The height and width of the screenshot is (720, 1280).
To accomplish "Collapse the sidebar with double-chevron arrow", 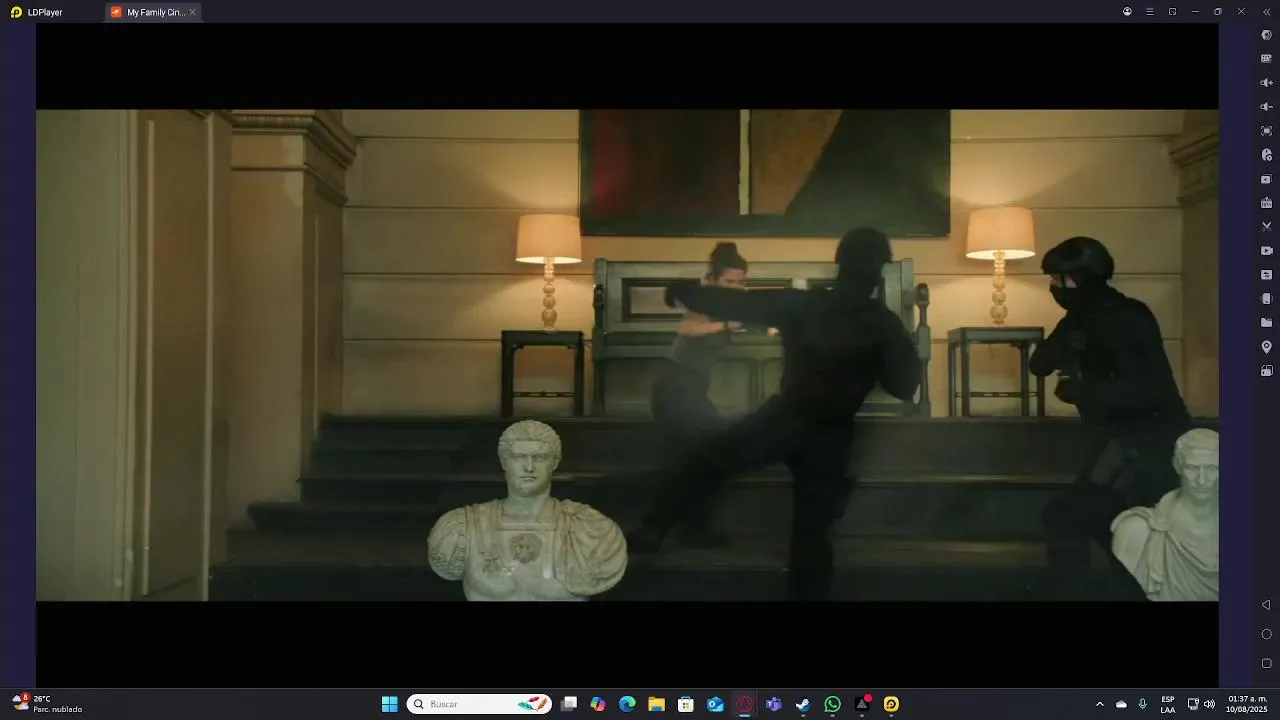I will point(1266,12).
